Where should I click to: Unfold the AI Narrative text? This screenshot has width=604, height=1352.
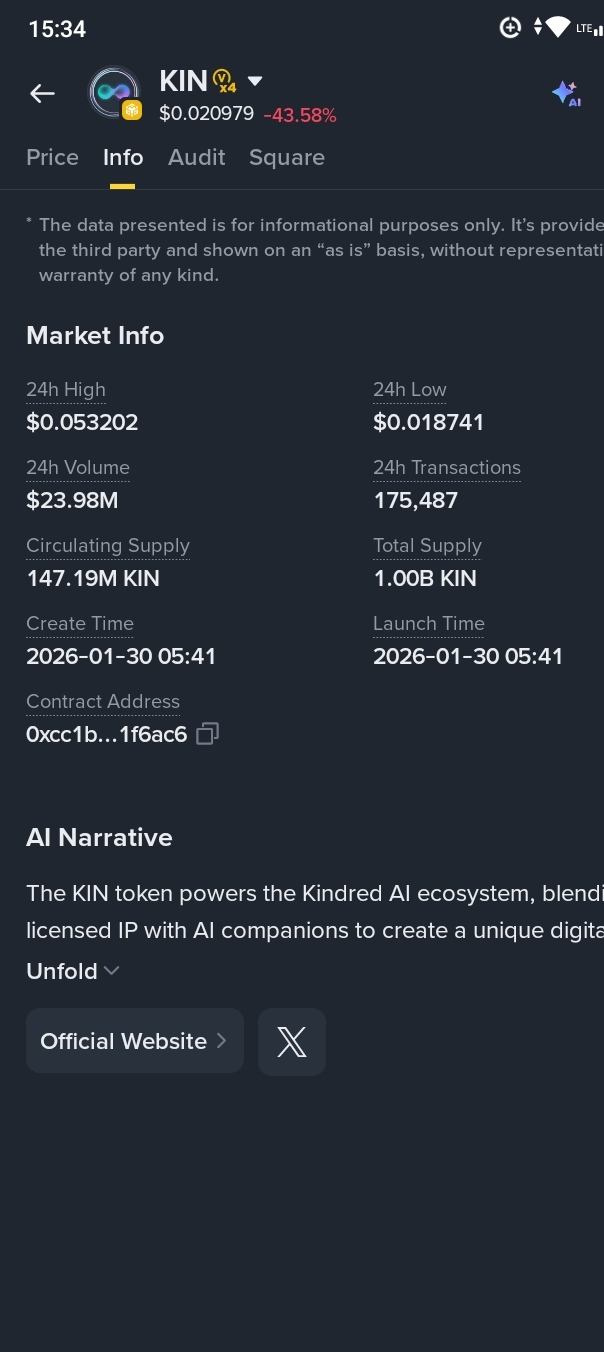click(x=73, y=971)
